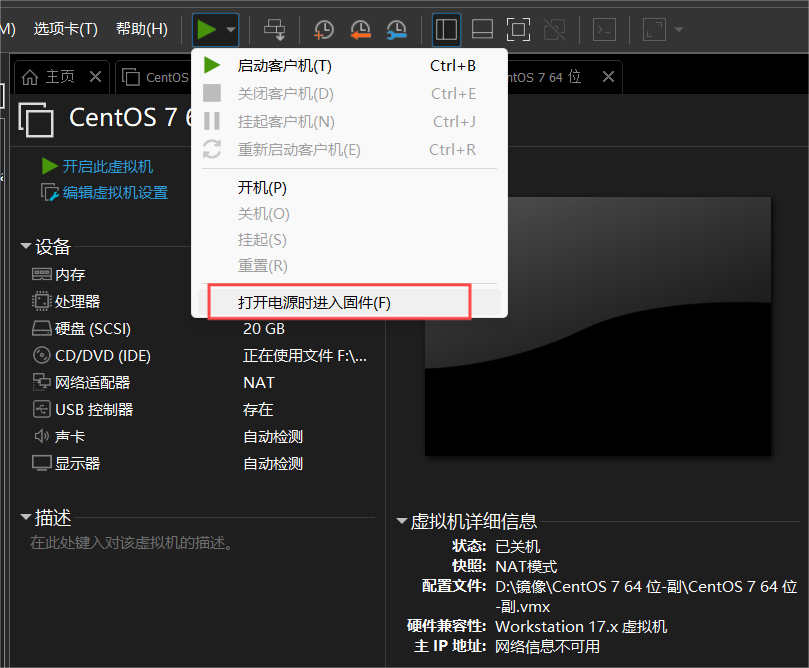This screenshot has height=668, width=809.
Task: Select the 网络适配器 device row
Action: tap(203, 382)
